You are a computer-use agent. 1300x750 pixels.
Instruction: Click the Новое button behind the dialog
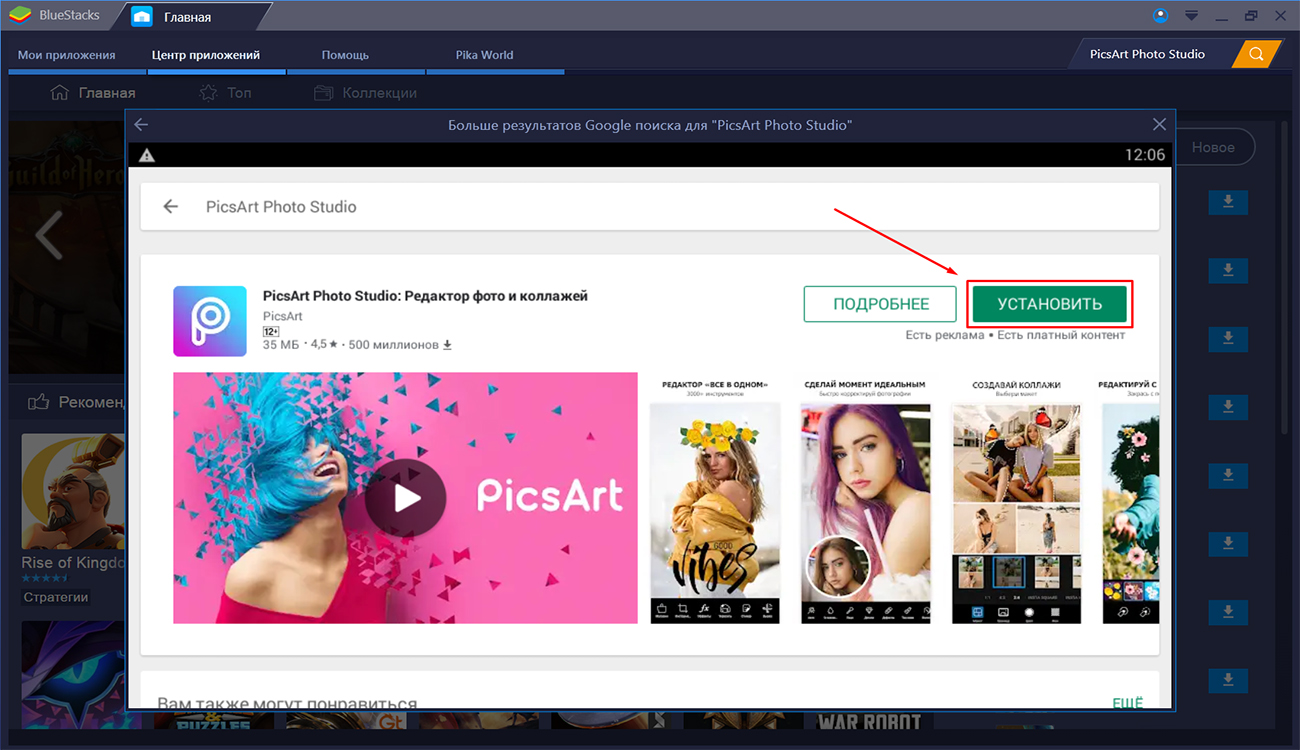(x=1213, y=147)
